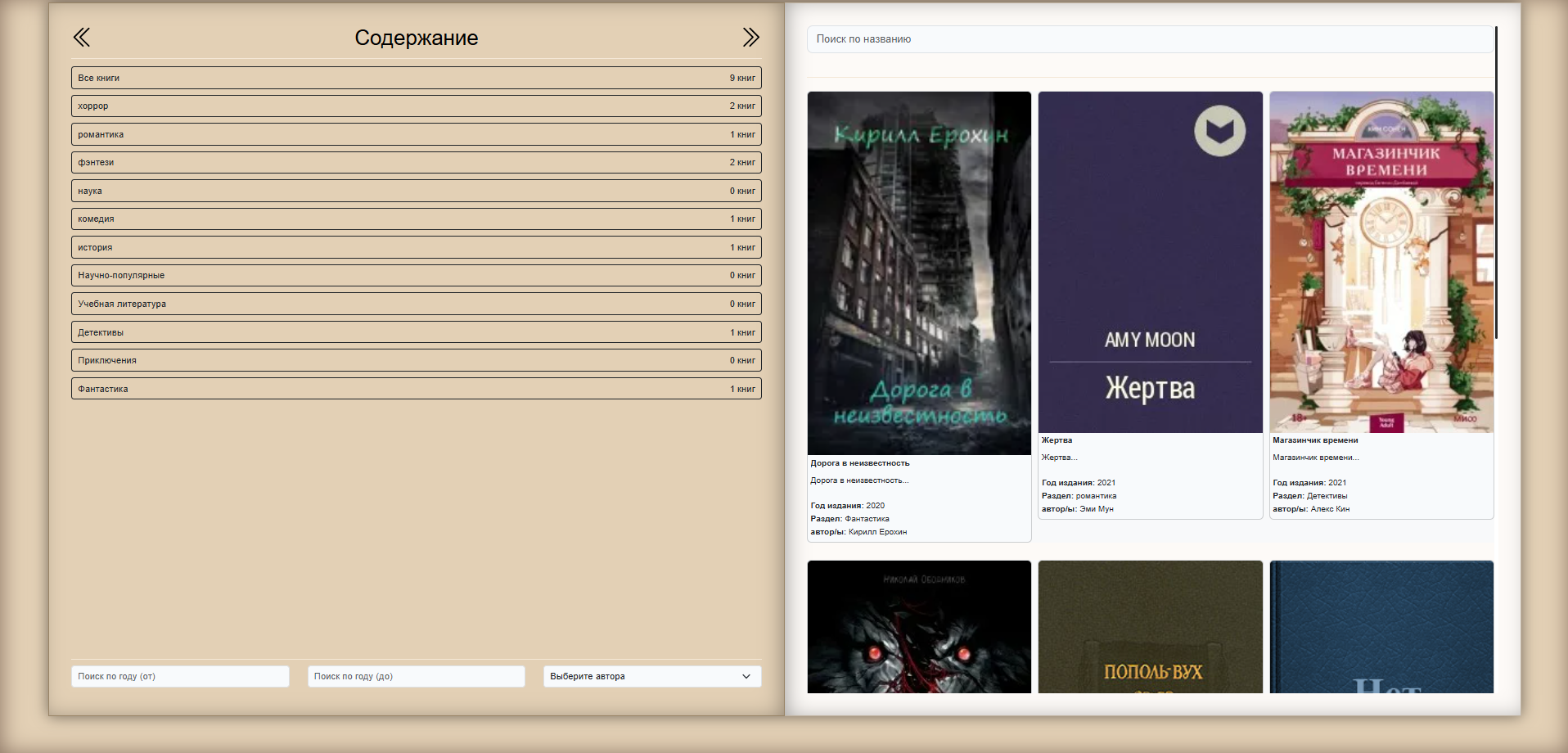This screenshot has height=753, width=1568.
Task: Pick the 'история' category
Action: (x=417, y=247)
